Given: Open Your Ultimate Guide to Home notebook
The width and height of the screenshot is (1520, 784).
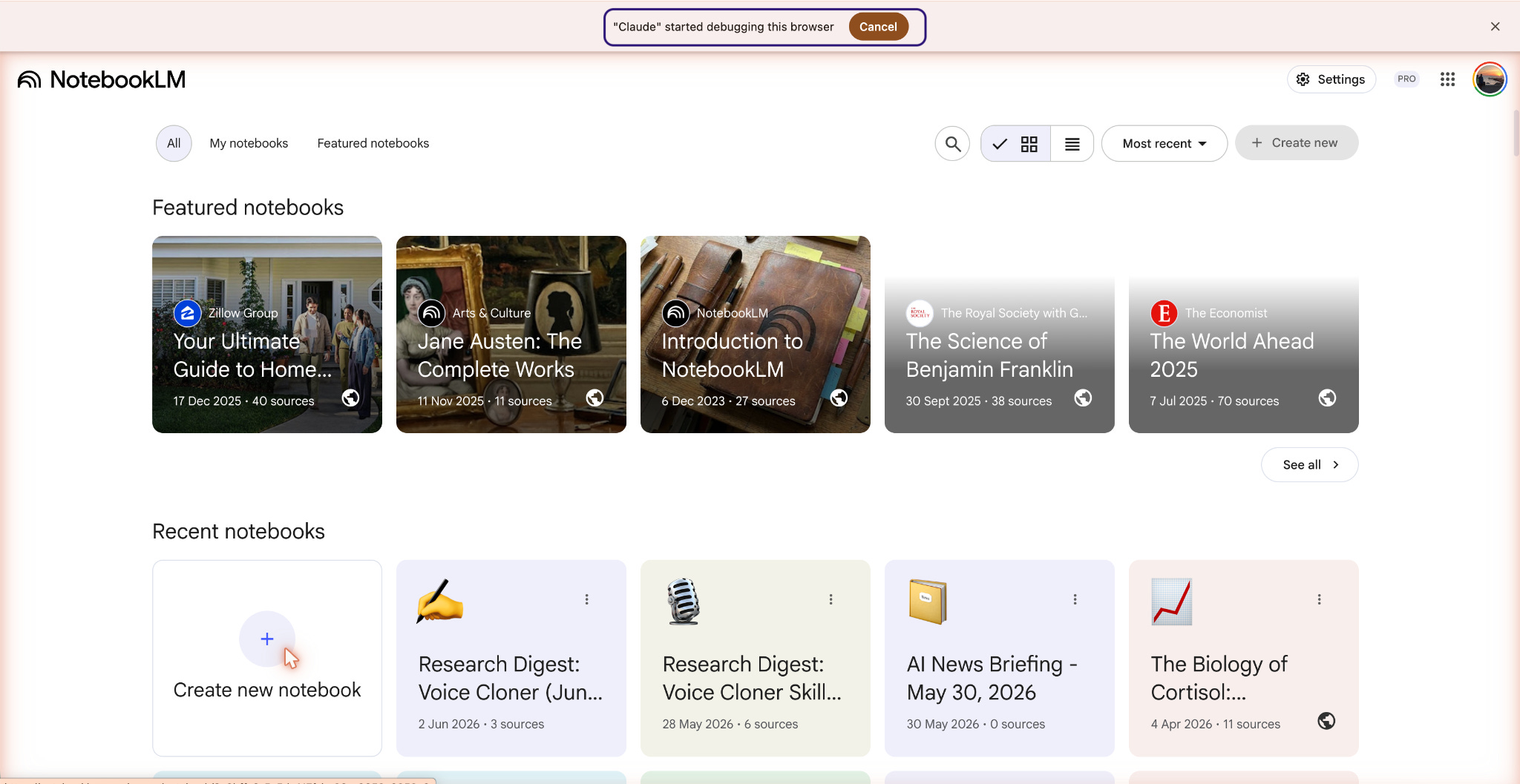Looking at the screenshot, I should (x=267, y=335).
